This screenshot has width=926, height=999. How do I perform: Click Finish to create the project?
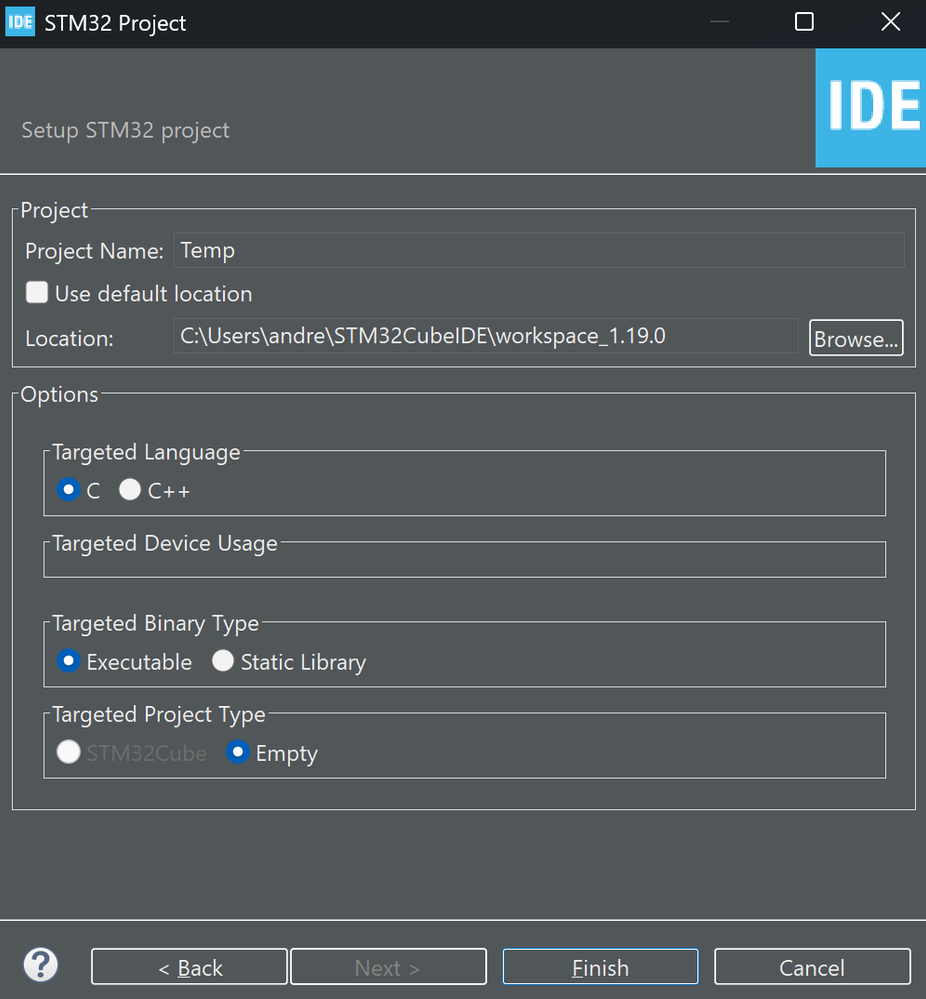point(600,967)
